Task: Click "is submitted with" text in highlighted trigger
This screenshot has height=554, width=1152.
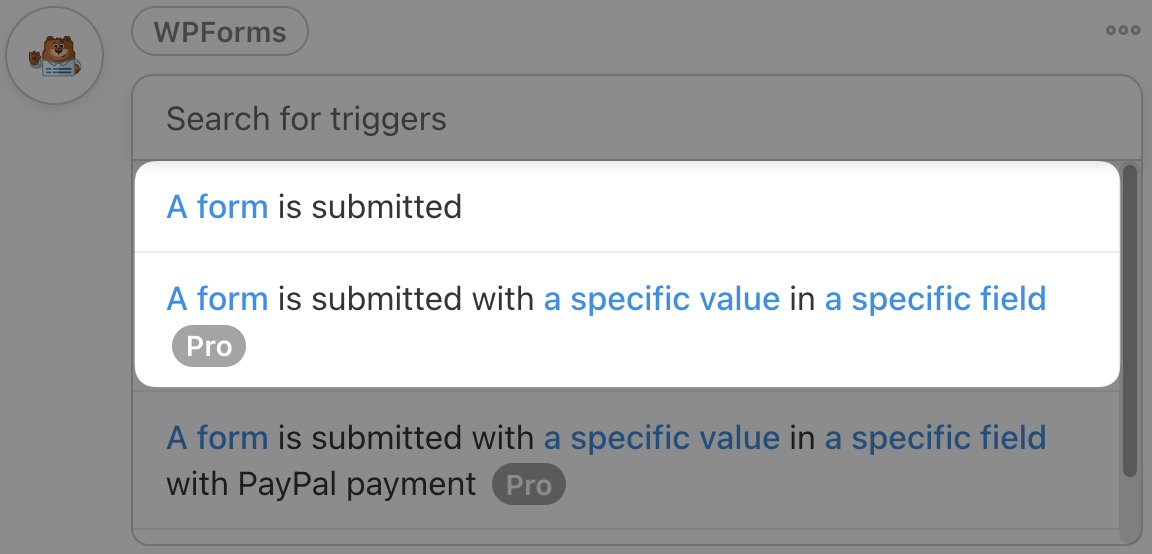Action: click(x=406, y=298)
